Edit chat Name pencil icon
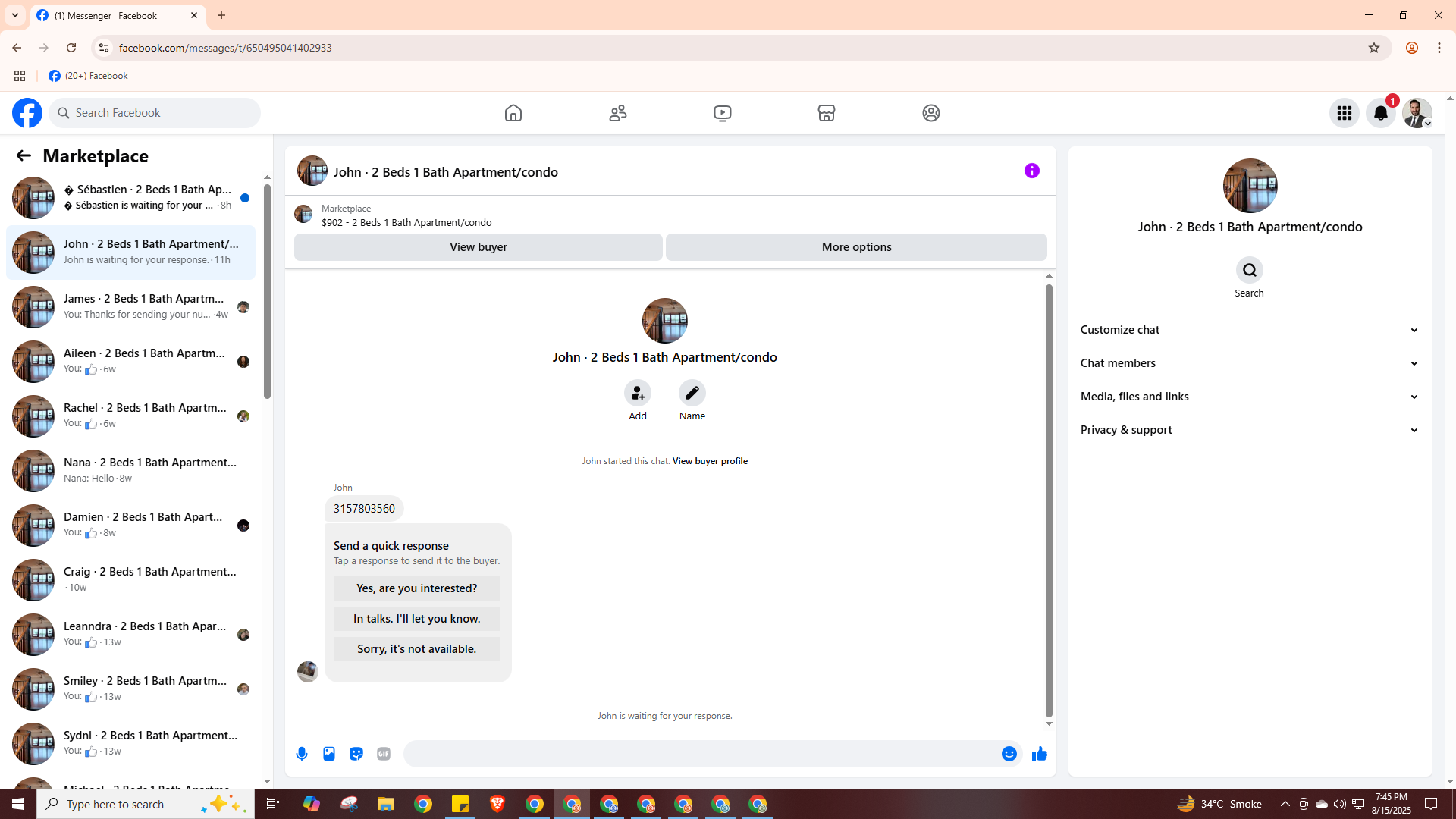 click(x=692, y=393)
